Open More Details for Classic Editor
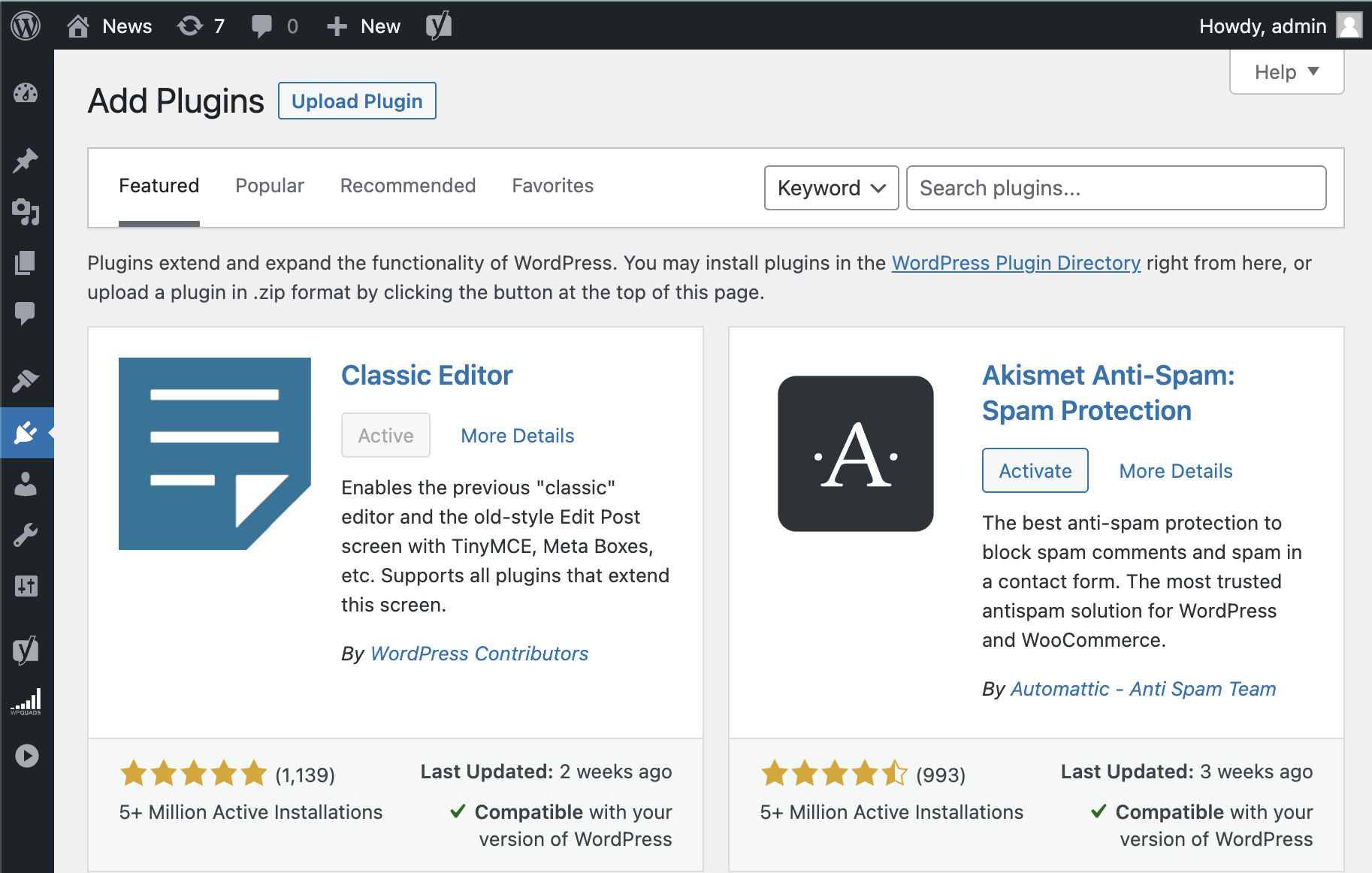Viewport: 1372px width, 873px height. (x=518, y=436)
